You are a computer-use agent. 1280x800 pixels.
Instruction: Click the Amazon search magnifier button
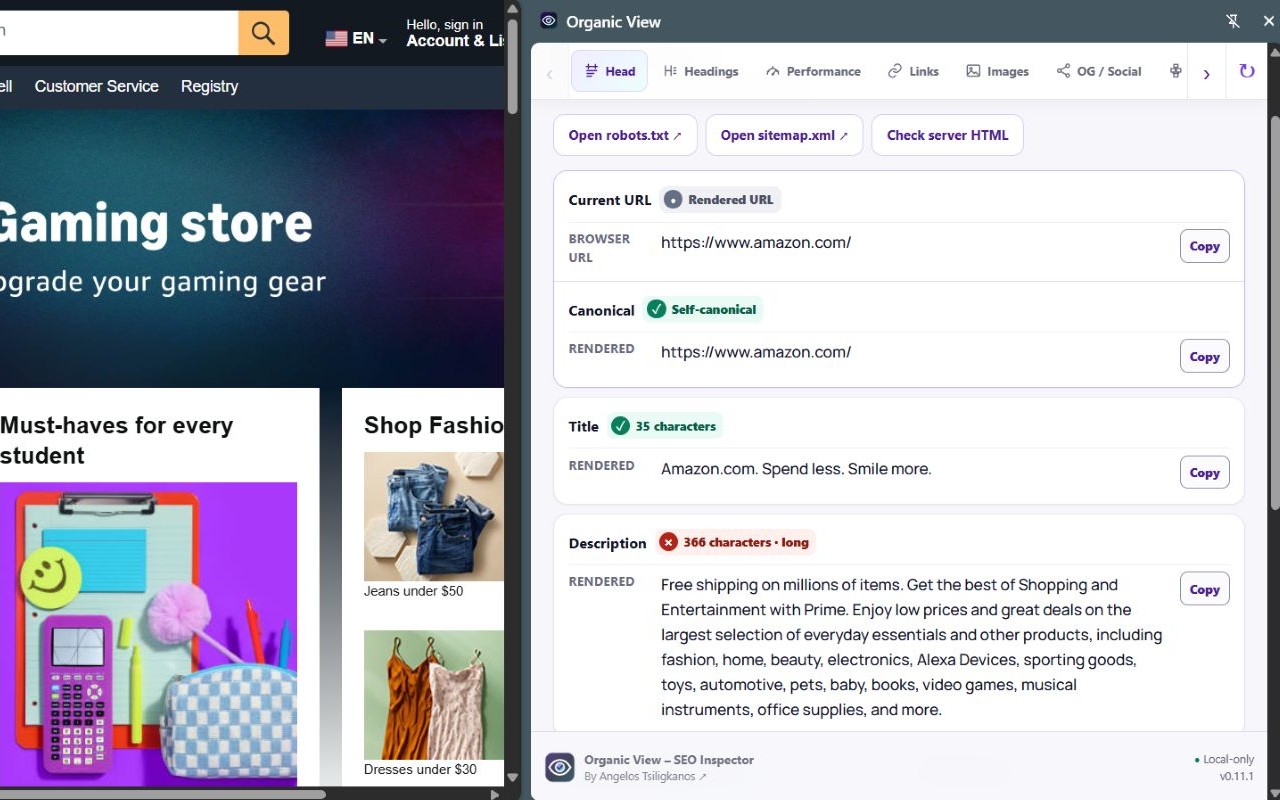point(263,33)
